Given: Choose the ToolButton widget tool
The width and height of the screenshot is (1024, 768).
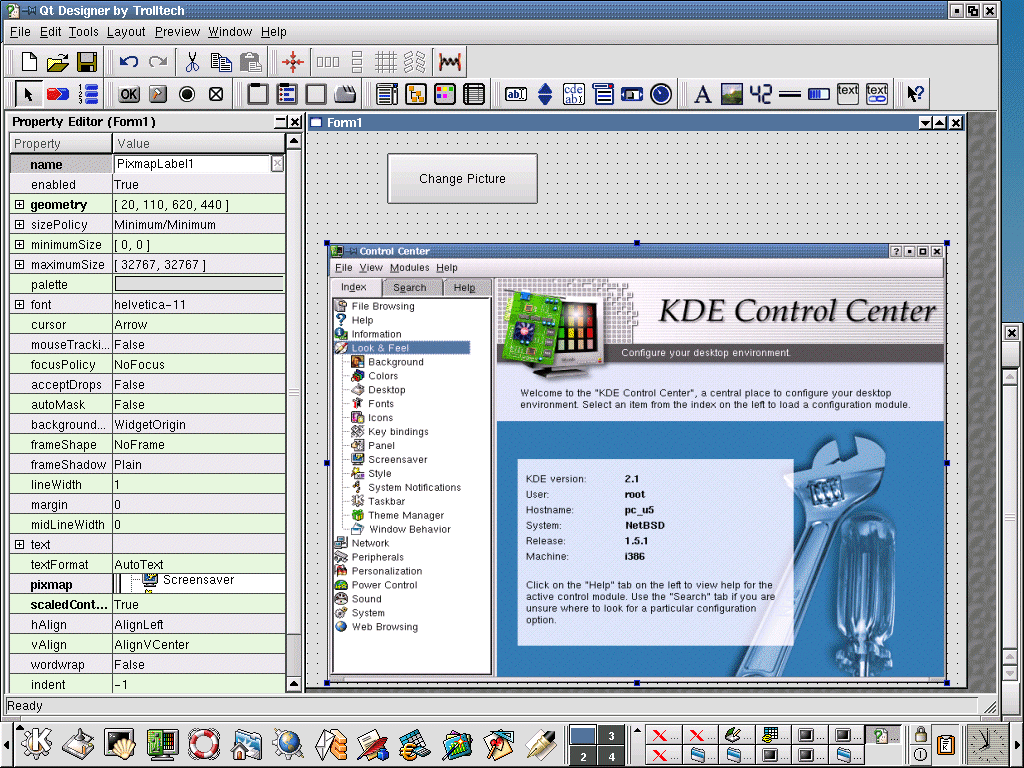Looking at the screenshot, I should tap(157, 94).
